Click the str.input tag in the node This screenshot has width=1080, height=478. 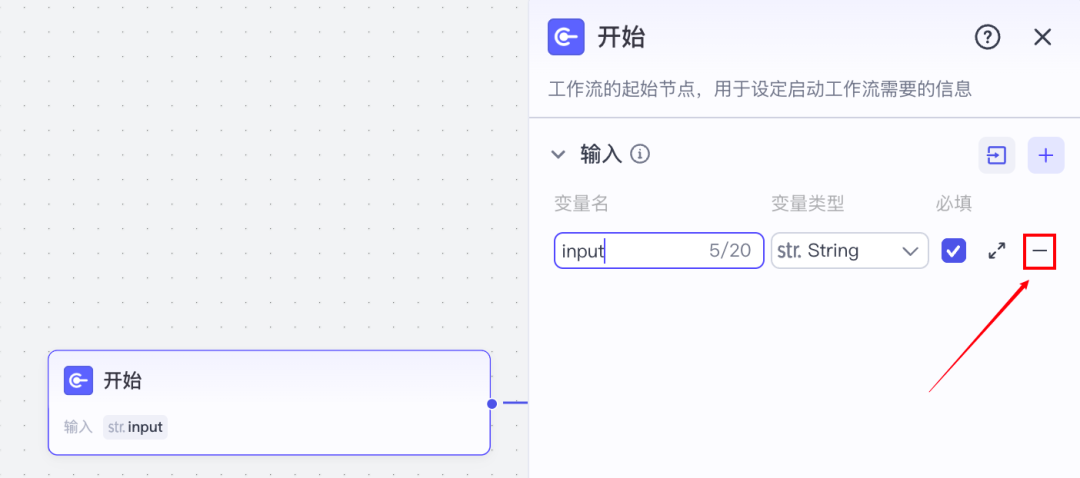(135, 427)
